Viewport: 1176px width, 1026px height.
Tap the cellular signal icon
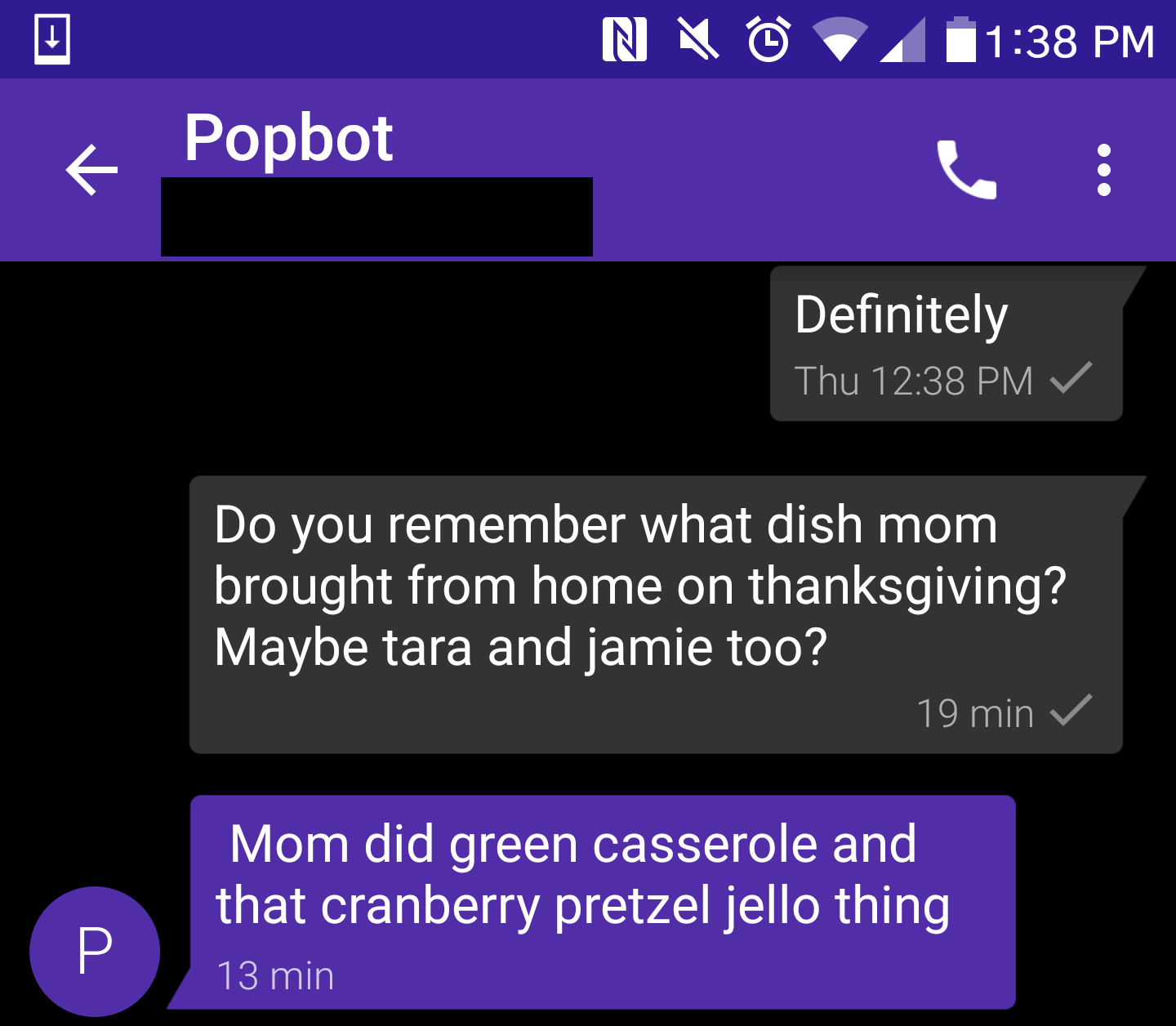tap(903, 39)
